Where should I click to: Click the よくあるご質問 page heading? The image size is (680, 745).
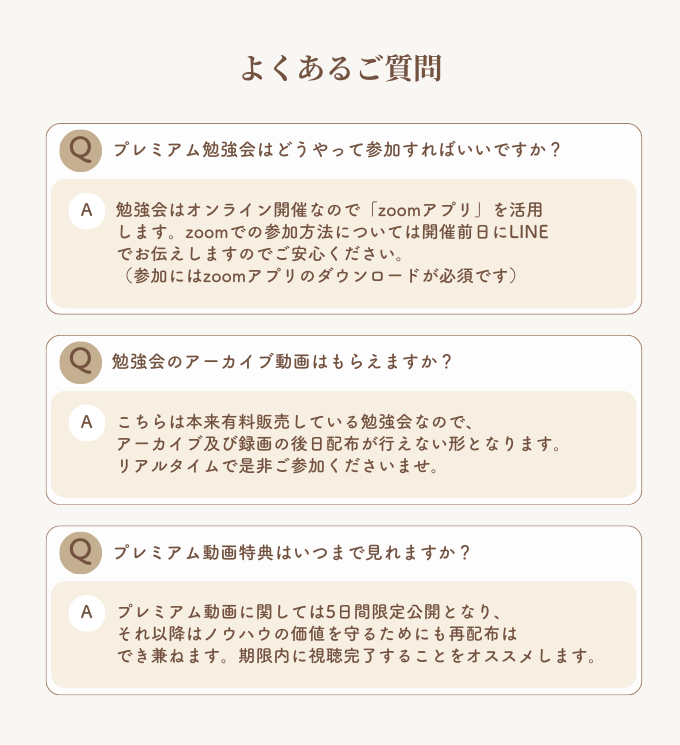point(340,68)
